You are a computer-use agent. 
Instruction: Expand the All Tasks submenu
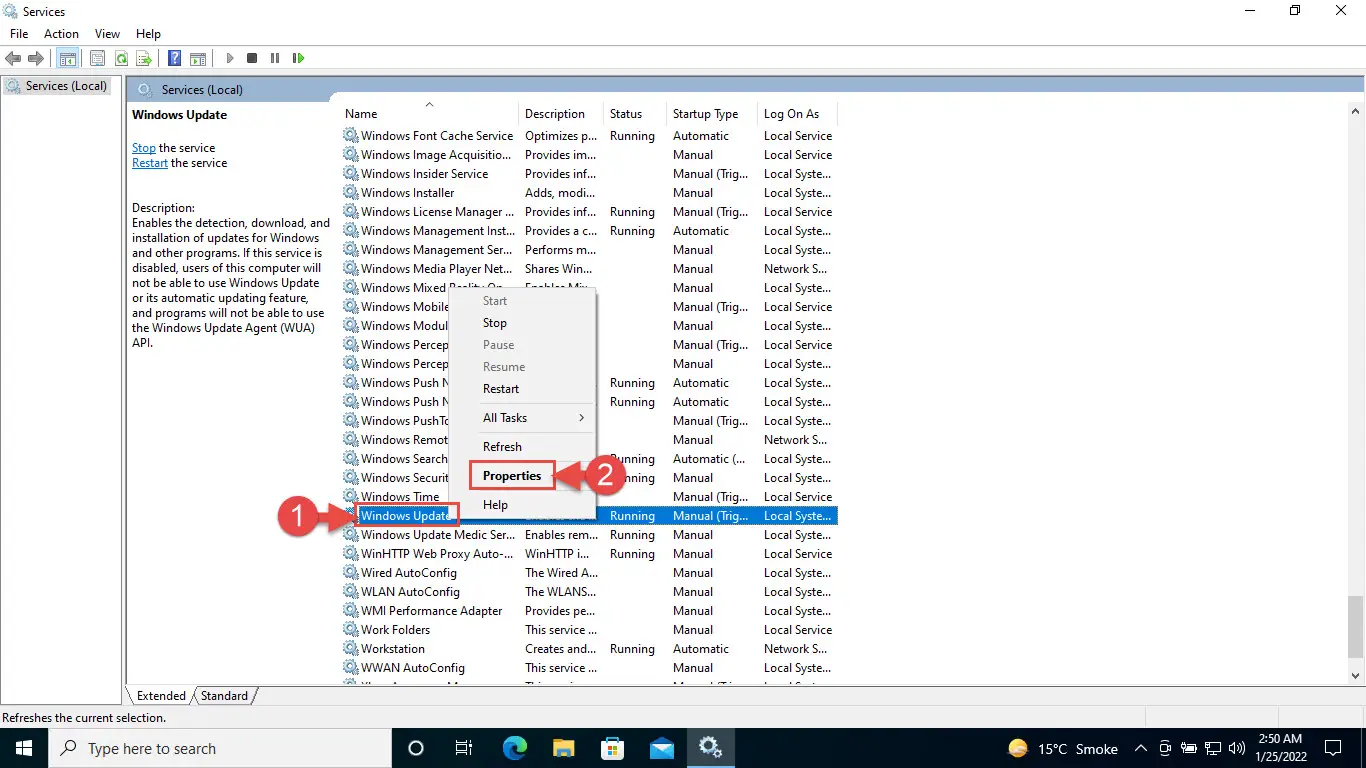coord(535,418)
